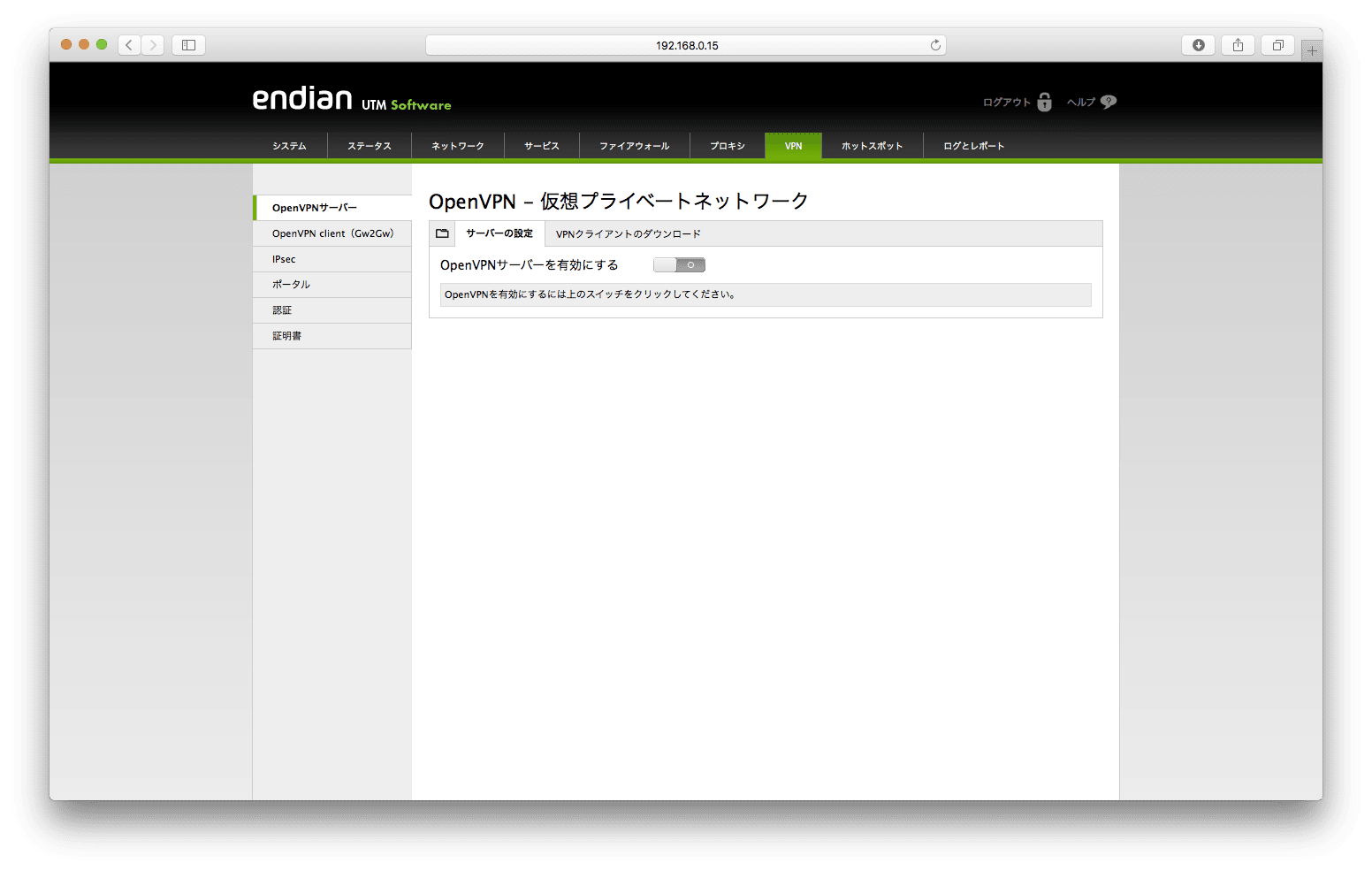Viewport: 1372px width, 871px height.
Task: Open the IPsec sidebar item
Action: point(332,259)
